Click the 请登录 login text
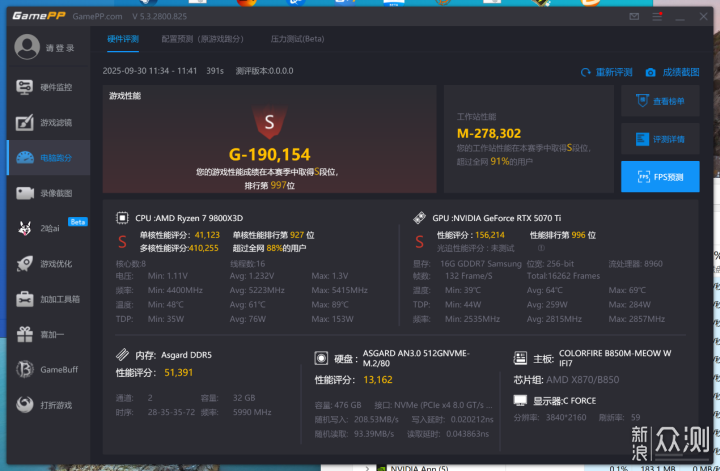The height and width of the screenshot is (471, 720). click(60, 48)
